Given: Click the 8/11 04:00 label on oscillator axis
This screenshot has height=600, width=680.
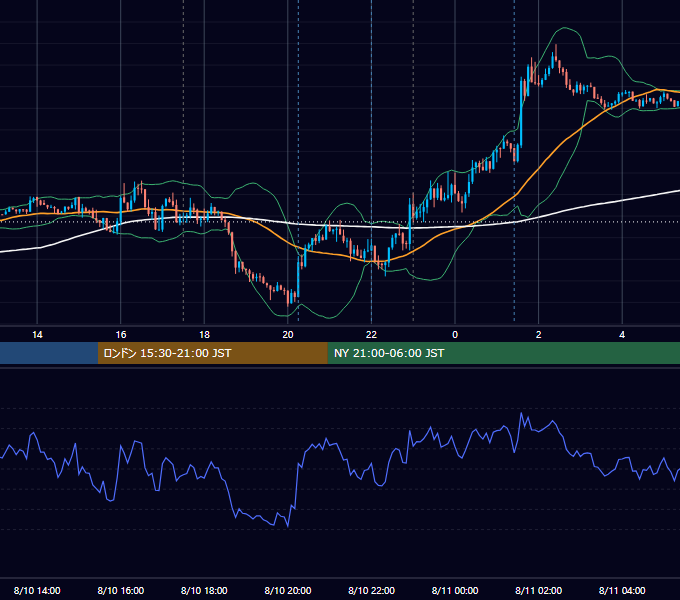Looking at the screenshot, I should 622,590.
